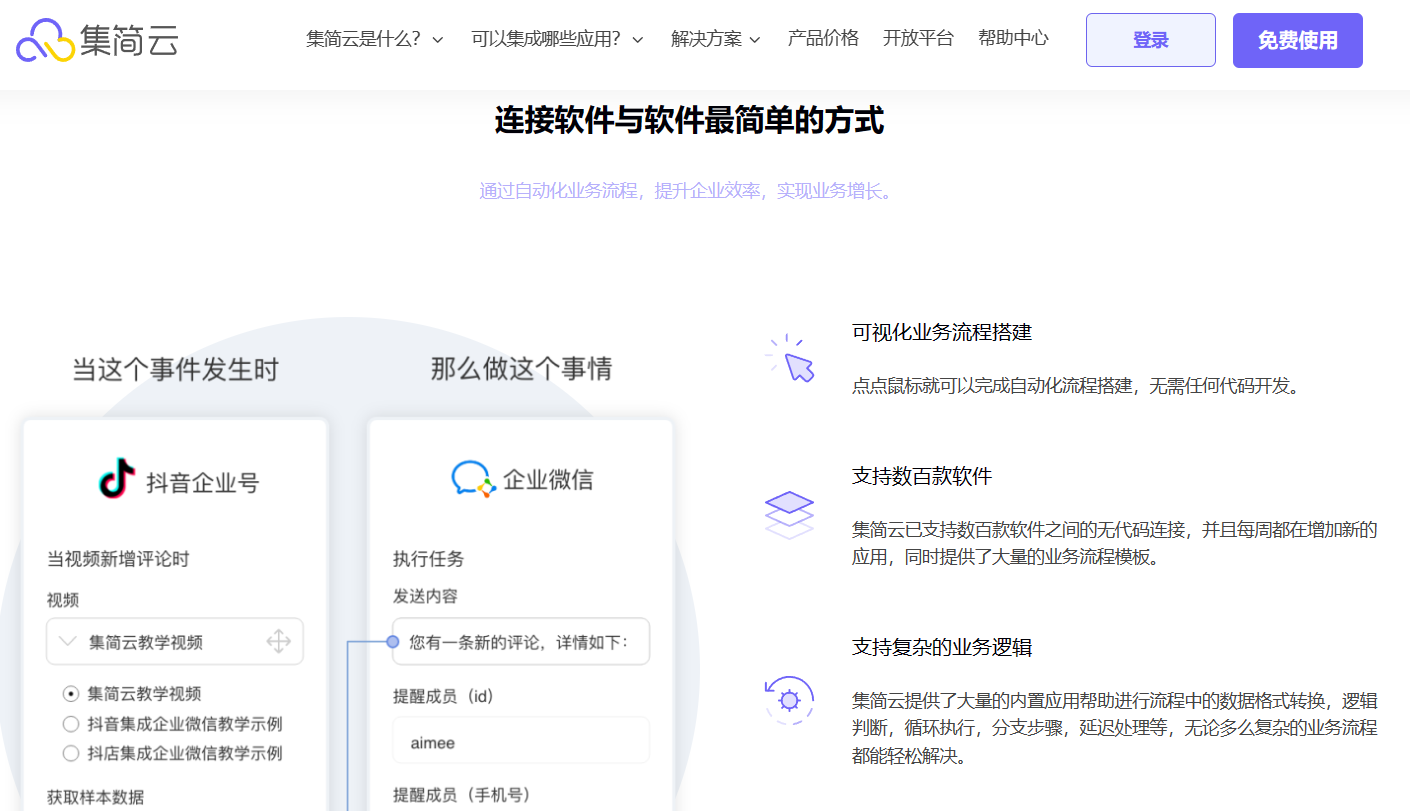Image resolution: width=1410 pixels, height=811 pixels.
Task: Click the 抖音 TikTok logo icon
Action: click(x=117, y=479)
